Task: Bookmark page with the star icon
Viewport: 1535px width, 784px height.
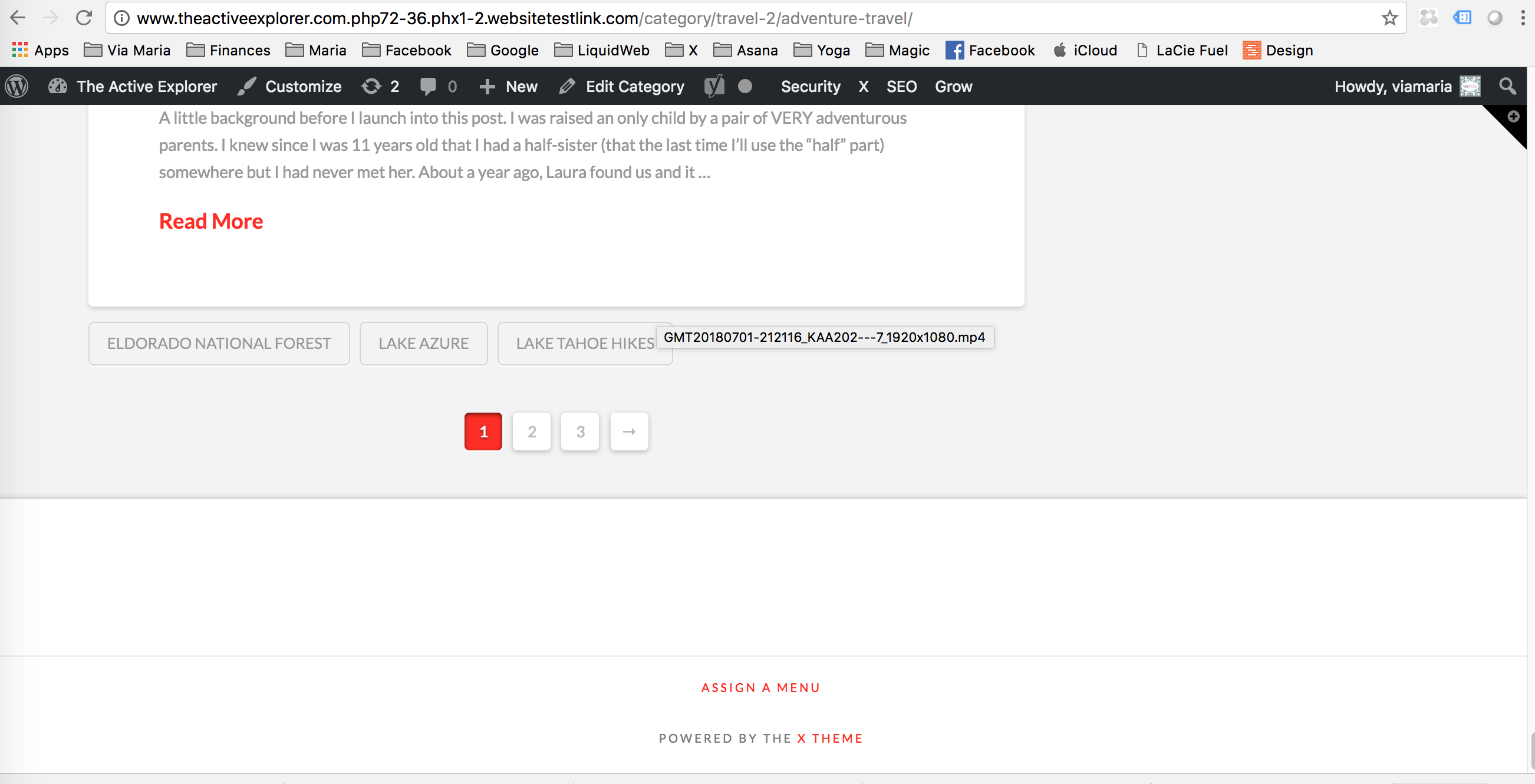Action: pos(1389,18)
